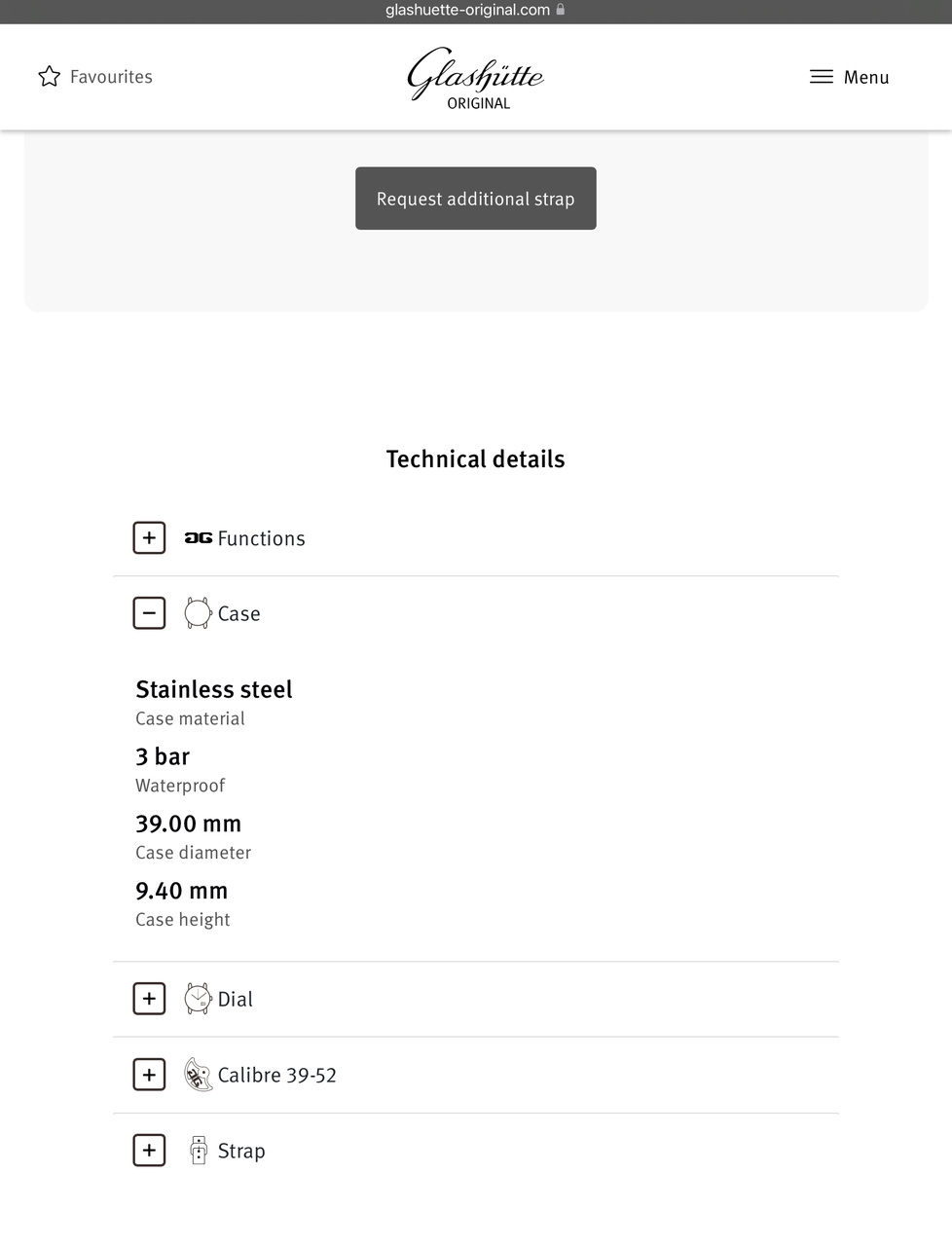Expand Calibre 39-52 section plus button

point(149,1075)
